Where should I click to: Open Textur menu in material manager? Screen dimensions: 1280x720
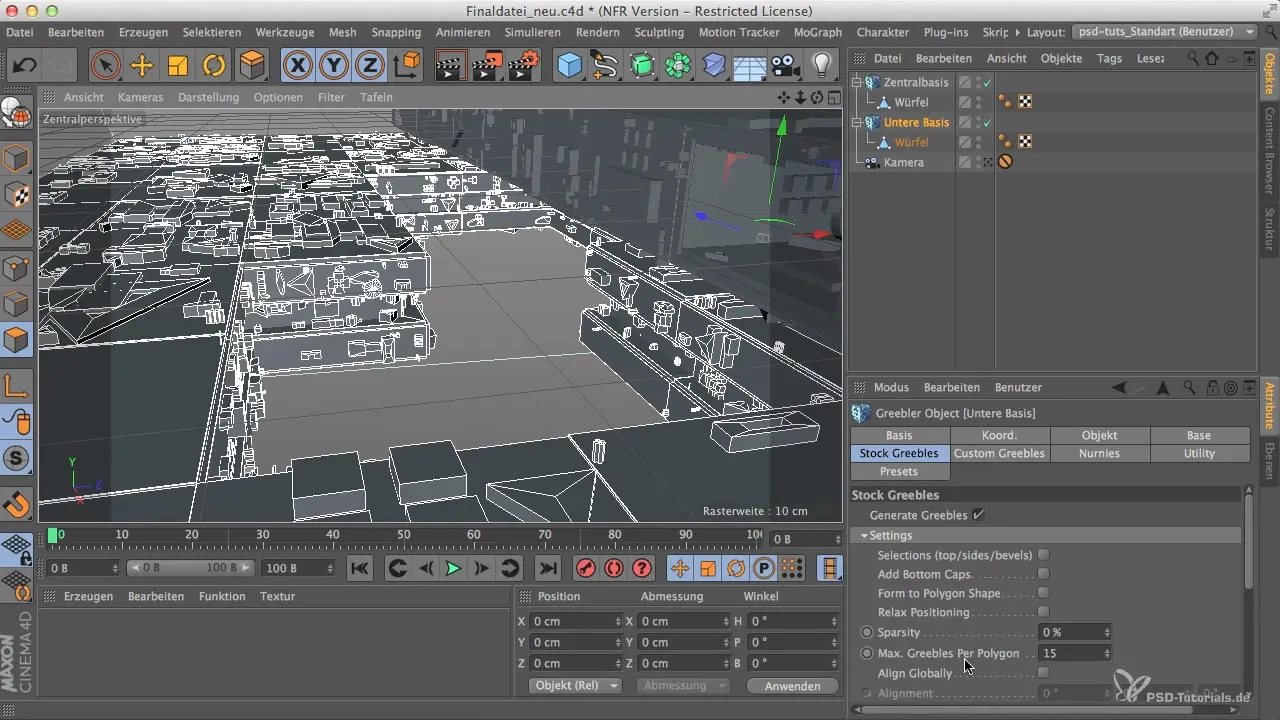coord(277,596)
